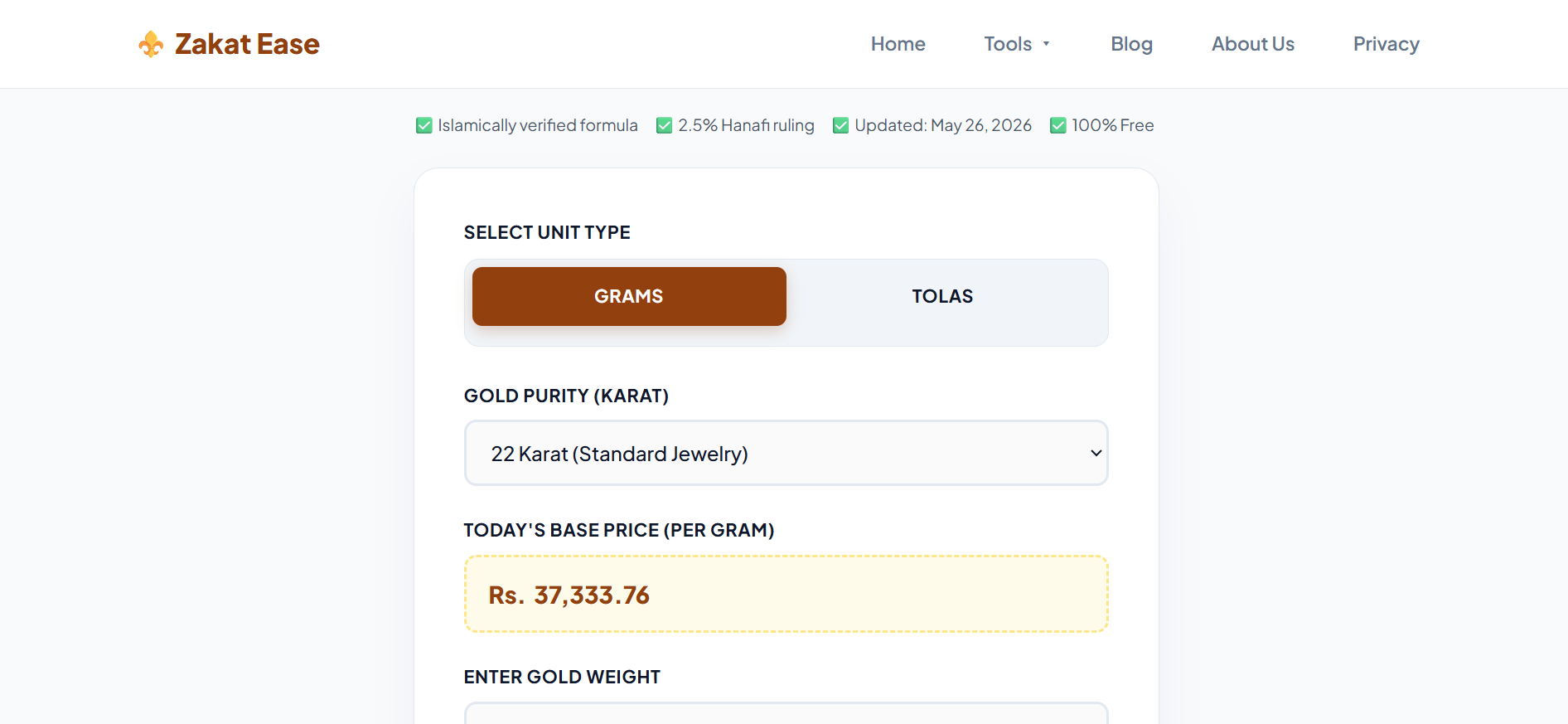Screen dimensions: 1568x724
Task: Click the Zakat Ease brand name
Action: [x=247, y=44]
